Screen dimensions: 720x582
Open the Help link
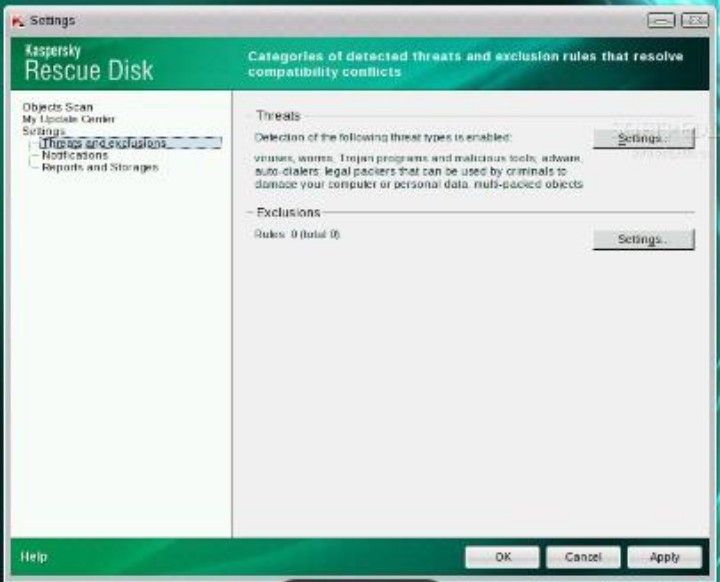point(34,557)
